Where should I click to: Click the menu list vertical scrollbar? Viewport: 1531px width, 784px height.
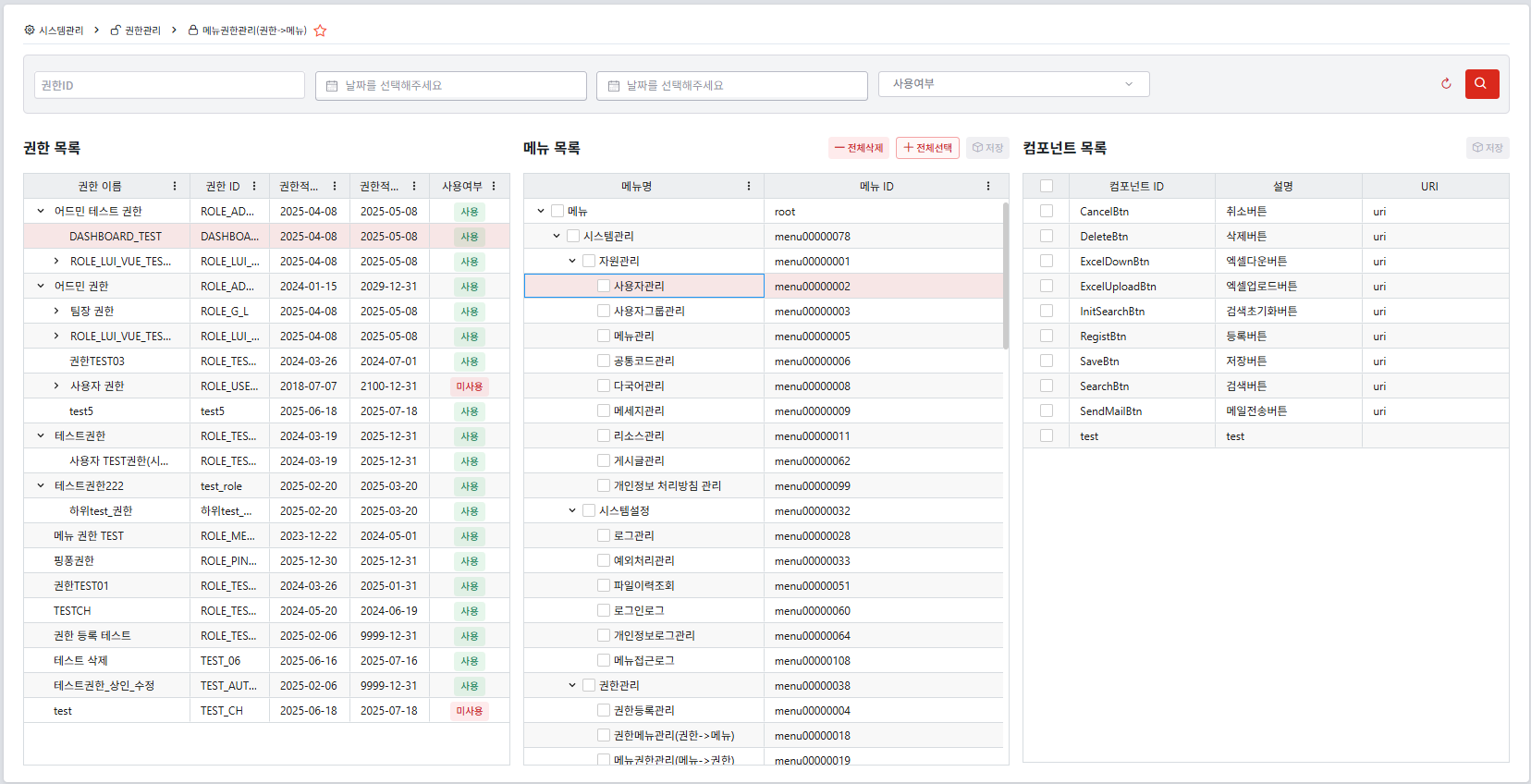1006,276
